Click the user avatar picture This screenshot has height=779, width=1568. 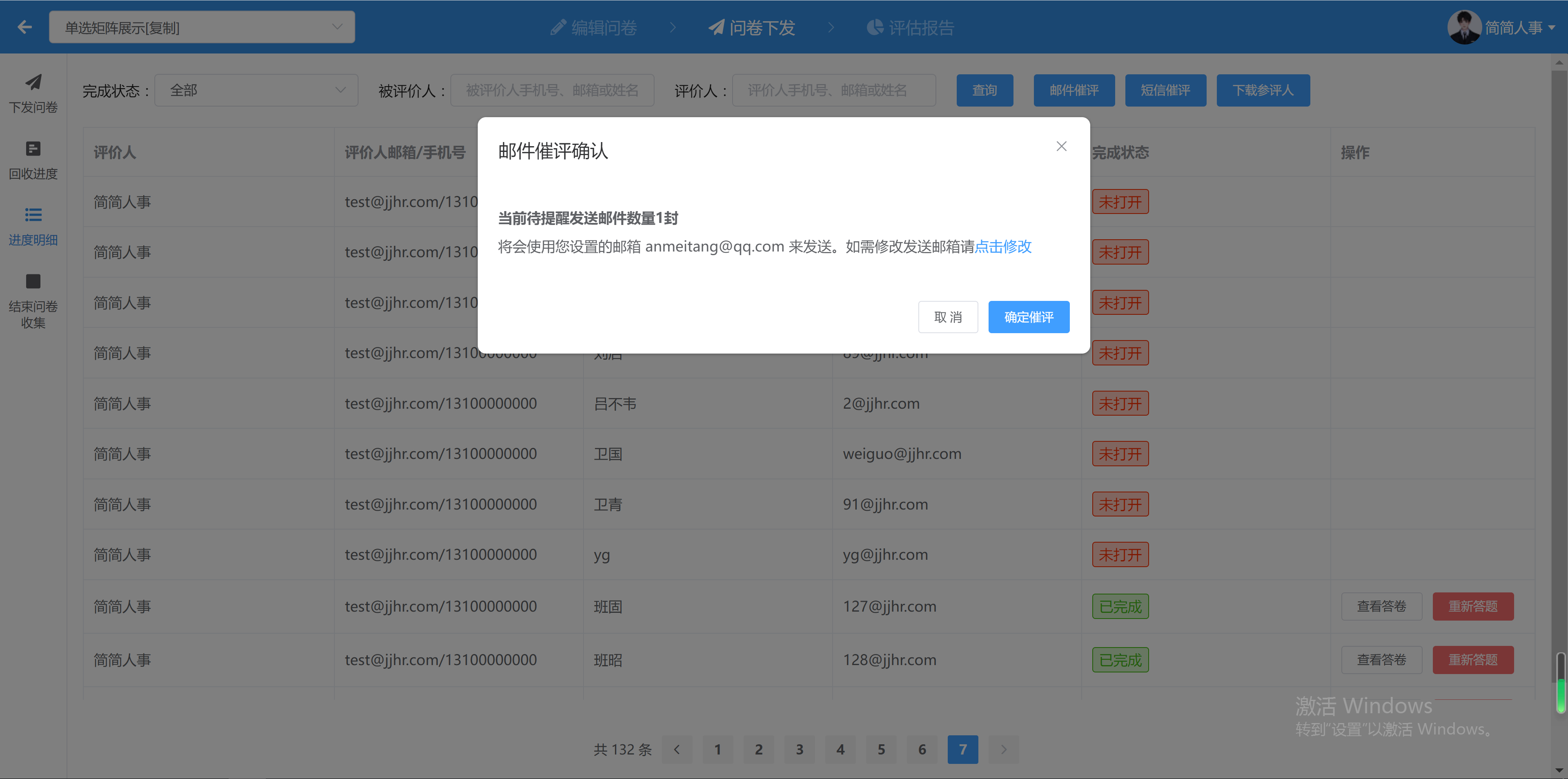[x=1464, y=27]
